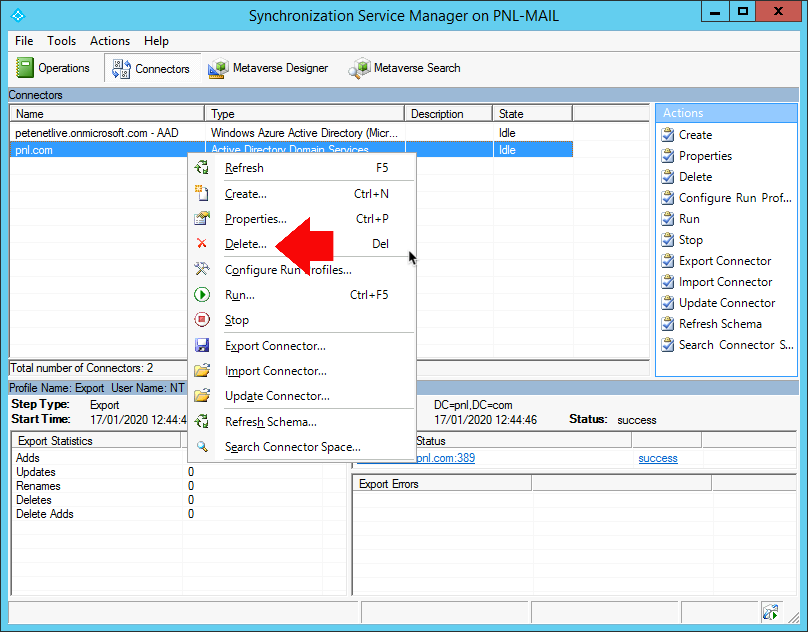Screen dimensions: 808x632
Task: Click the status bar icon at bottom right
Action: coord(771,612)
